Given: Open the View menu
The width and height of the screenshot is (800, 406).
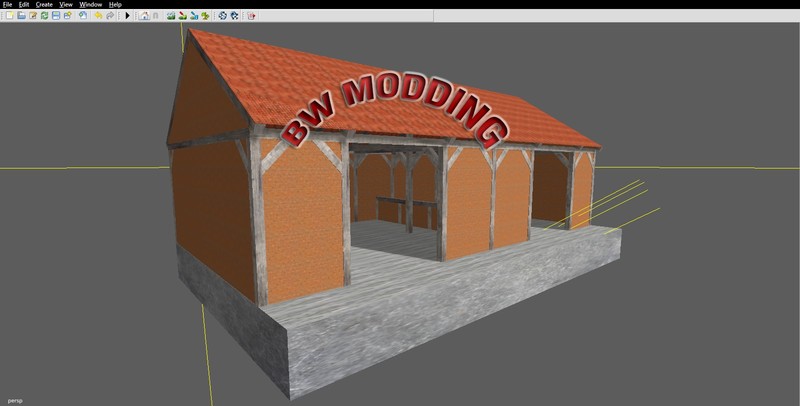Looking at the screenshot, I should pyautogui.click(x=66, y=5).
